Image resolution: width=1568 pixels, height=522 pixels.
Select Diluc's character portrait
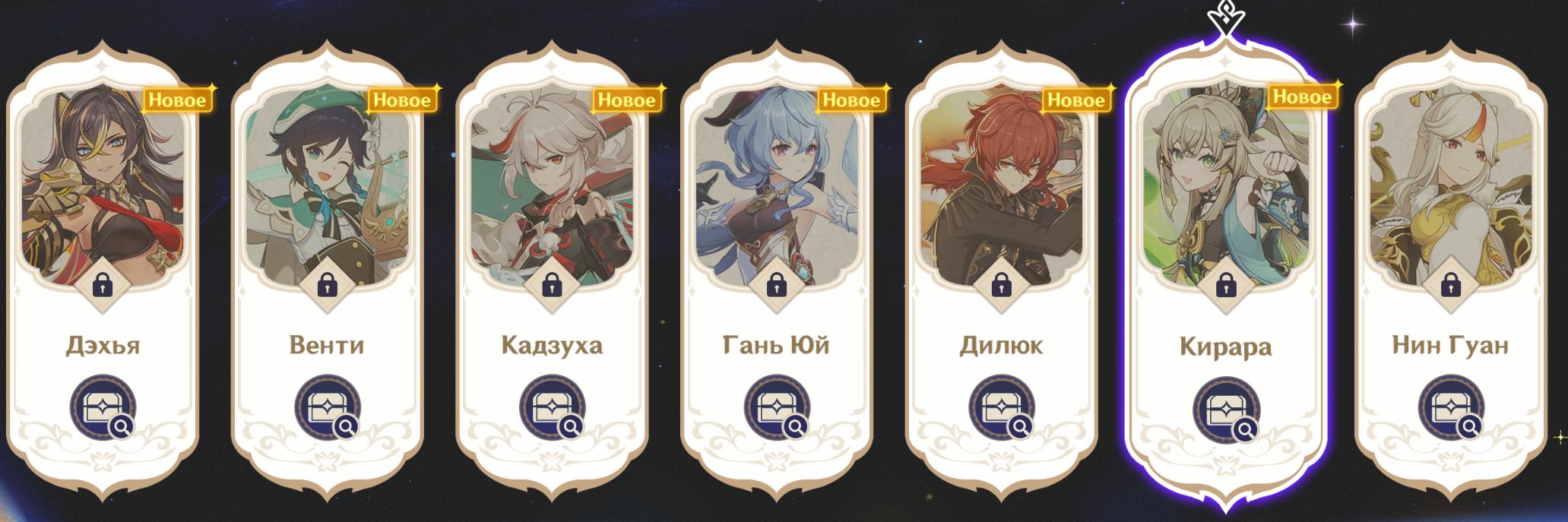click(1002, 186)
